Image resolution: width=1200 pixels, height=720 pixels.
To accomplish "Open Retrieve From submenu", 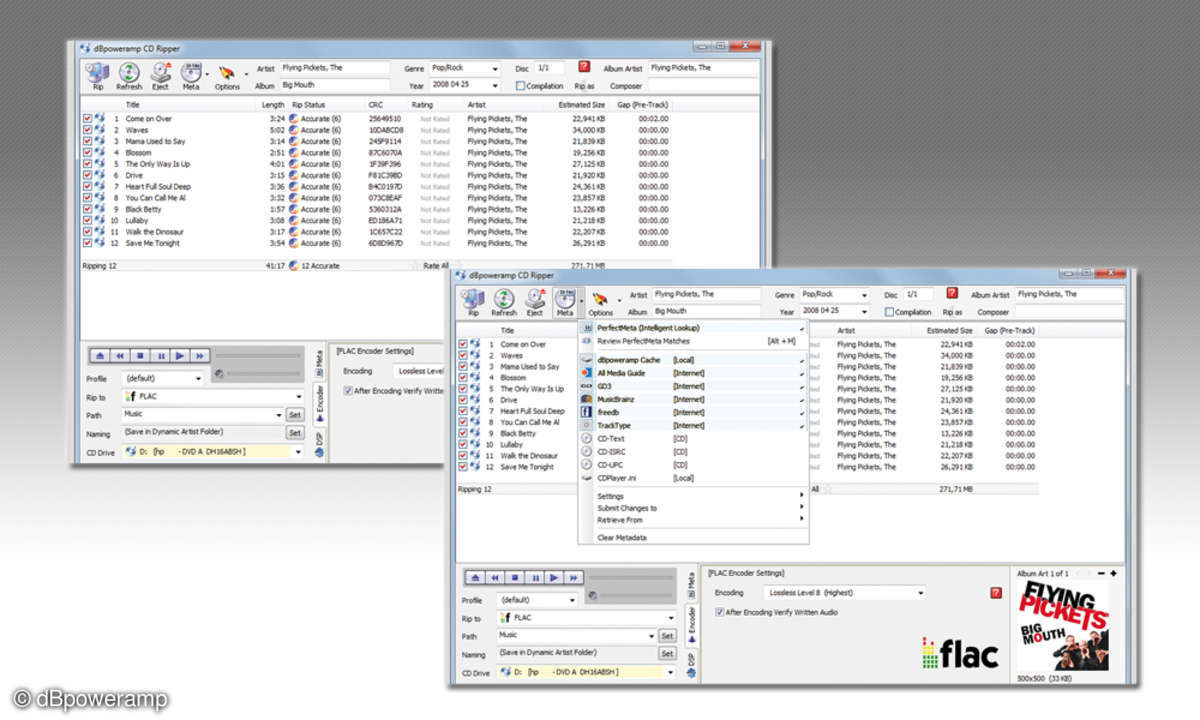I will [x=692, y=520].
